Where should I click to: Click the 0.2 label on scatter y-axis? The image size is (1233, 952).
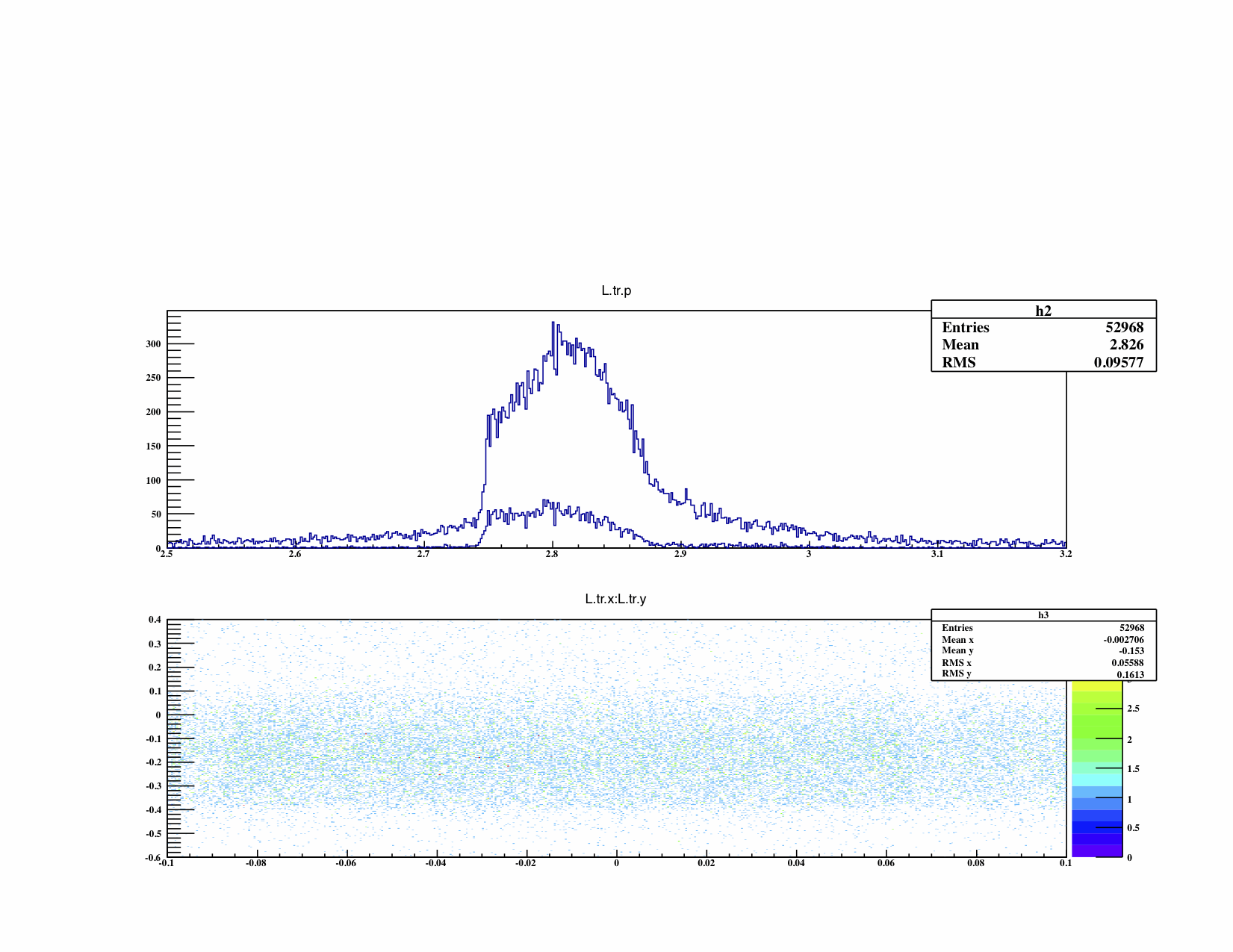point(155,668)
